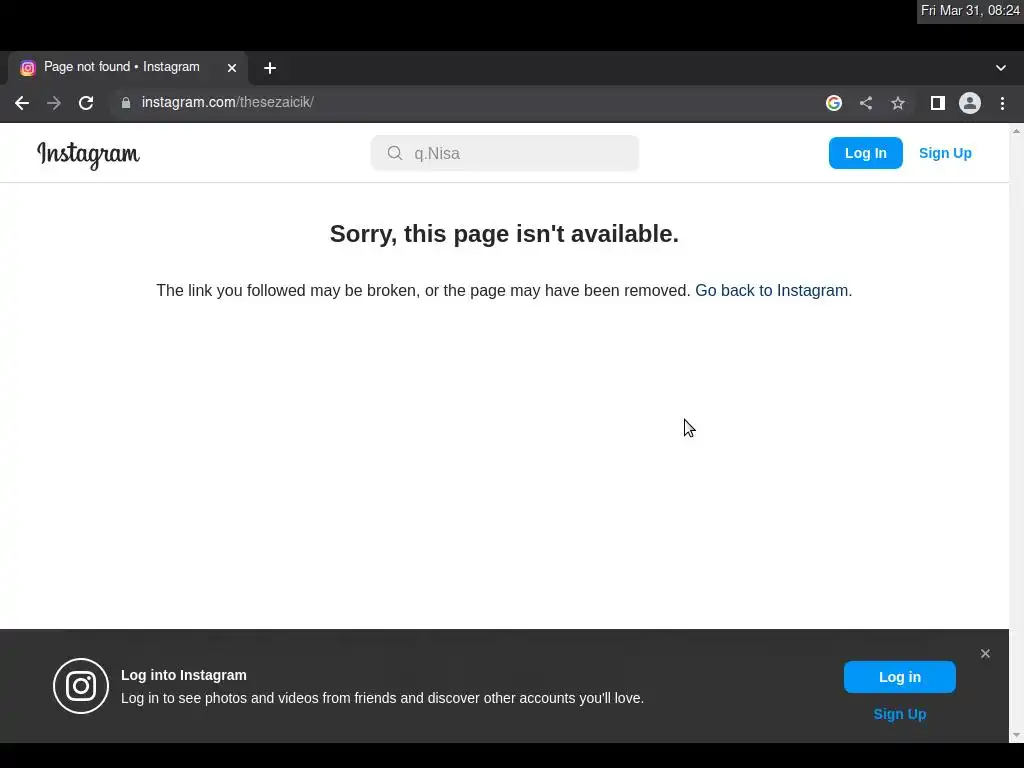Click the banner Log in button

[899, 677]
